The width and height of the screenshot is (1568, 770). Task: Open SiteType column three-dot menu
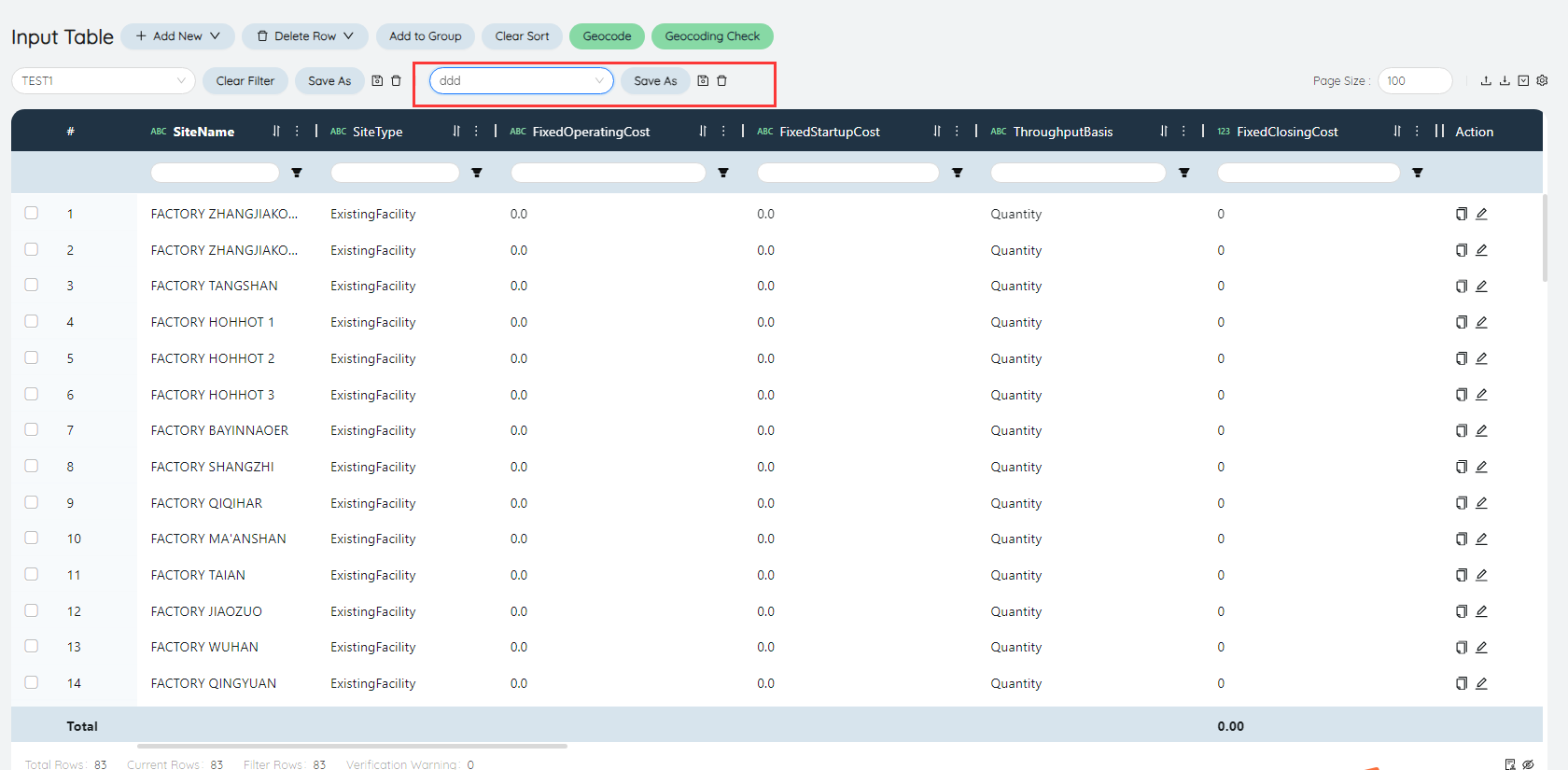click(476, 132)
